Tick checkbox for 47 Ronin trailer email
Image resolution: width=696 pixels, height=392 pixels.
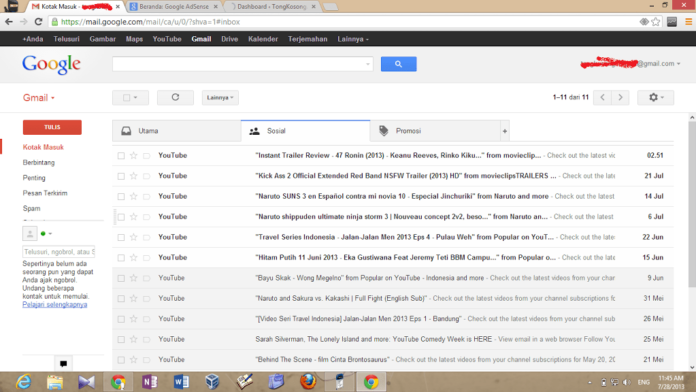pos(121,156)
